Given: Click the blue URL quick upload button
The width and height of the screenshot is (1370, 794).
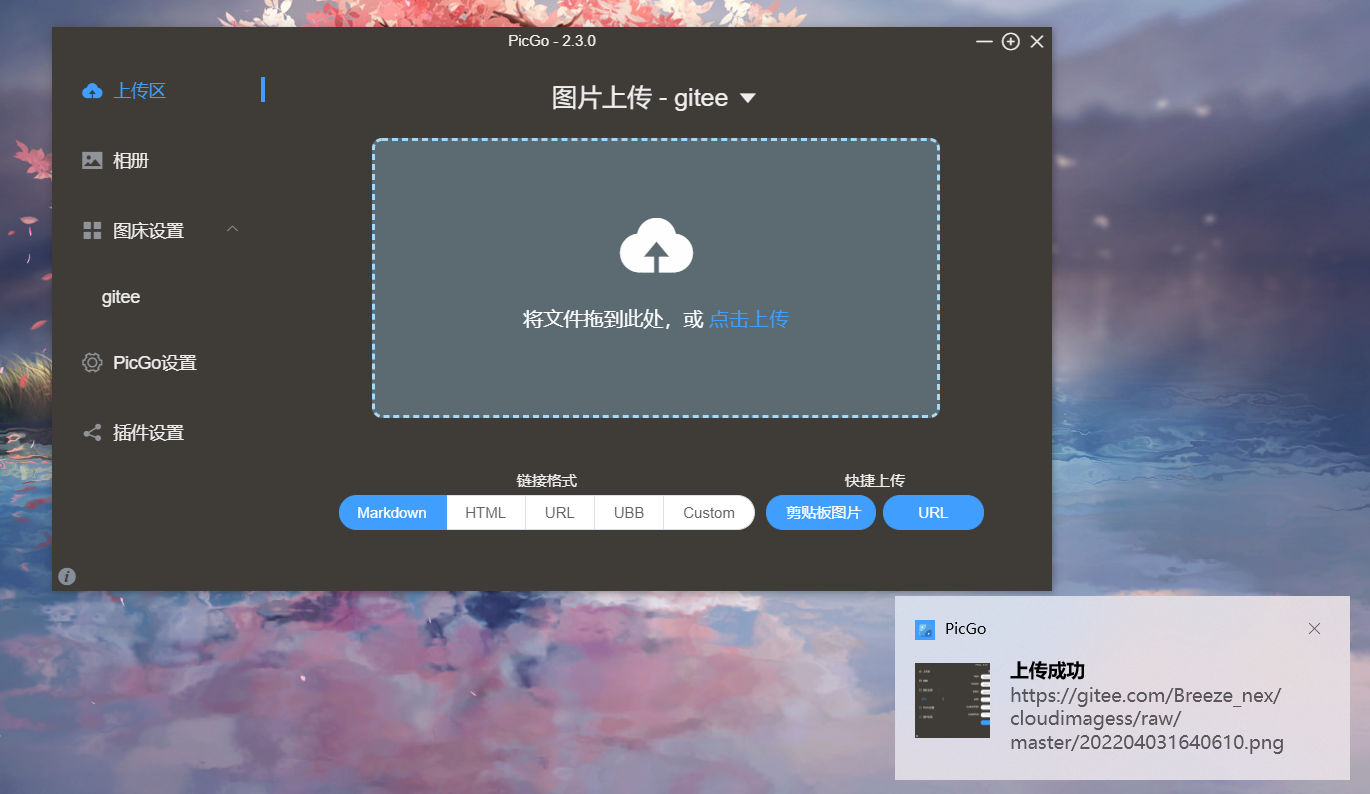Looking at the screenshot, I should coord(933,513).
